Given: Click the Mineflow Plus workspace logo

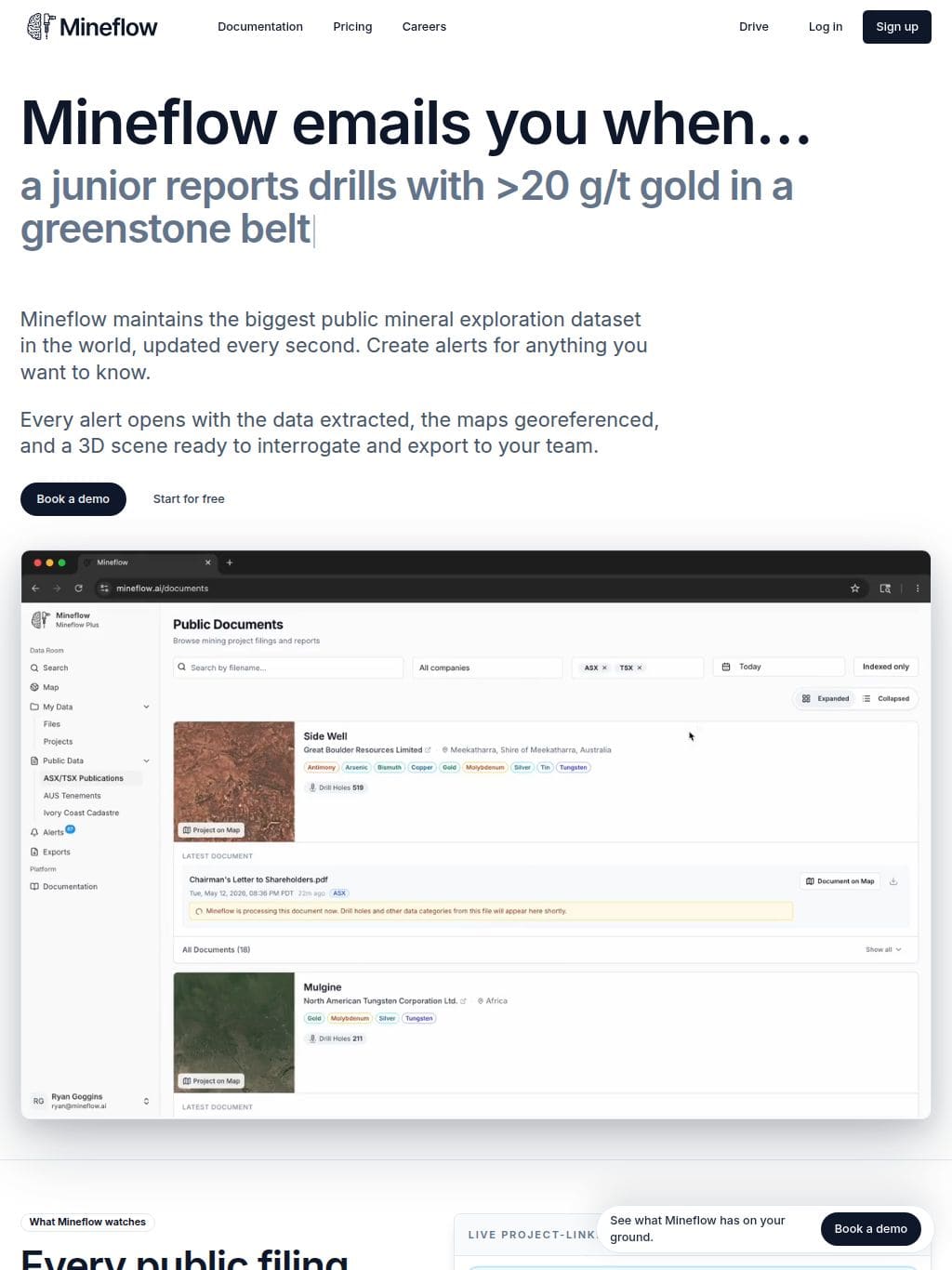Looking at the screenshot, I should point(41,620).
